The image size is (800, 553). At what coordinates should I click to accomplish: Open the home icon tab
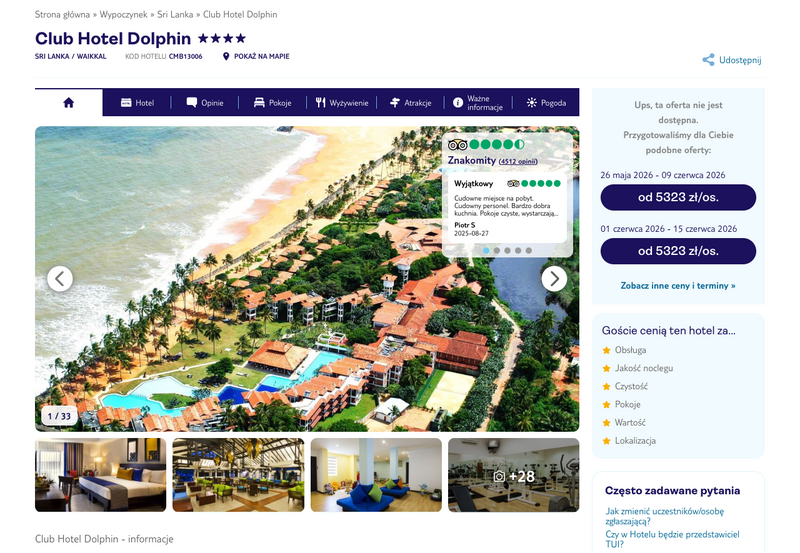click(x=68, y=103)
